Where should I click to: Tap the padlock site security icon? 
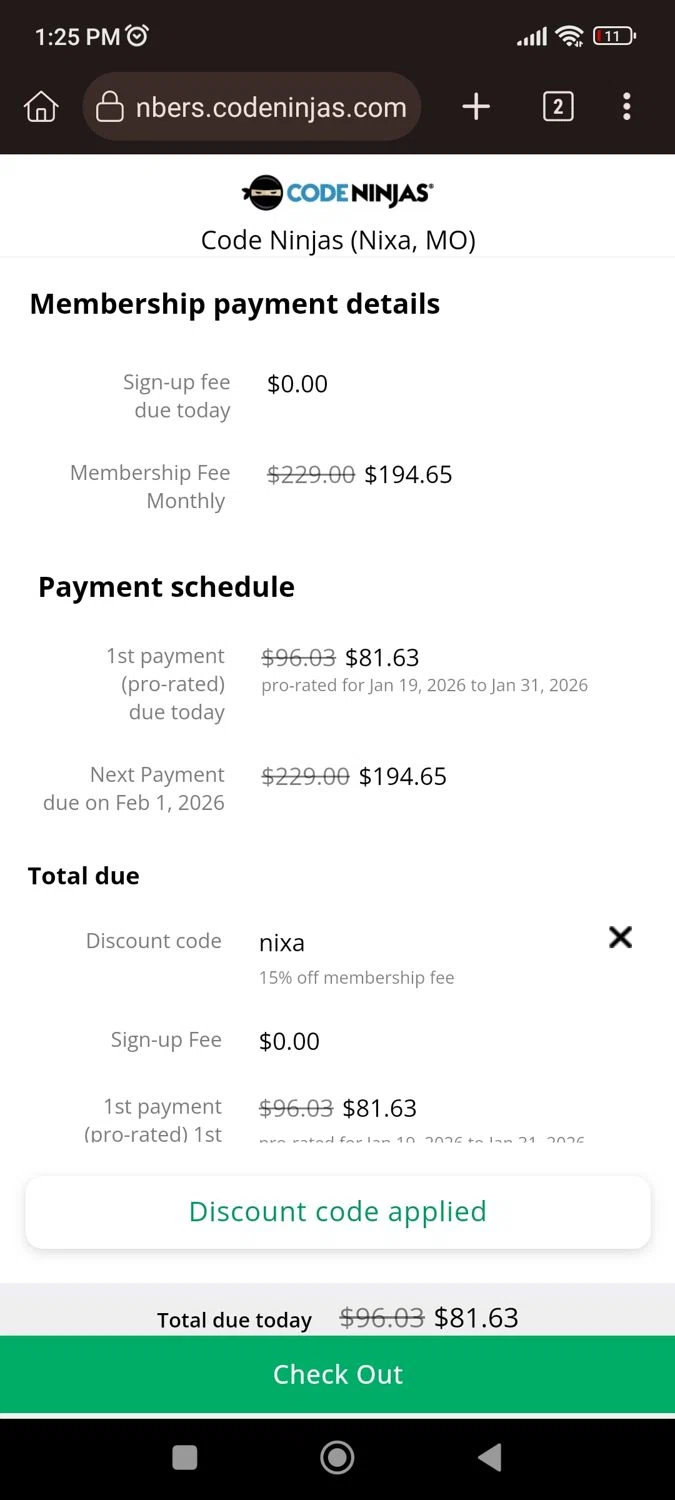click(x=109, y=108)
